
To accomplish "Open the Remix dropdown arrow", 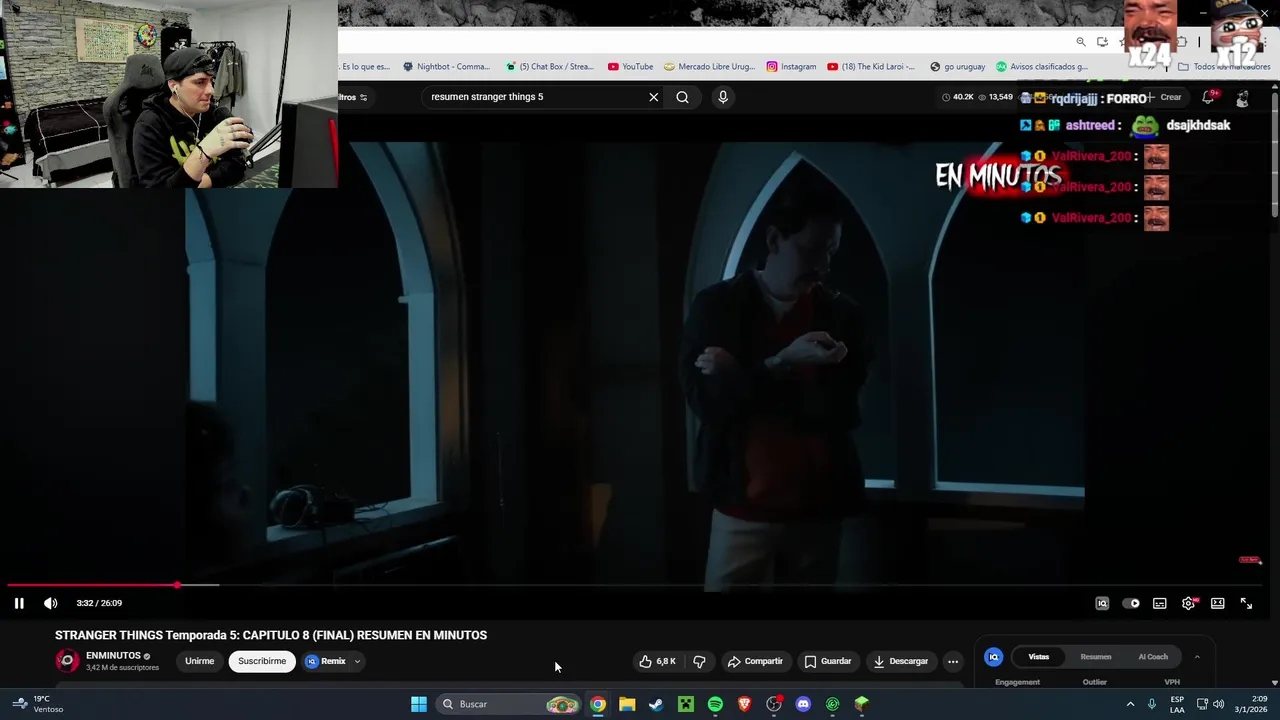I will pos(357,661).
